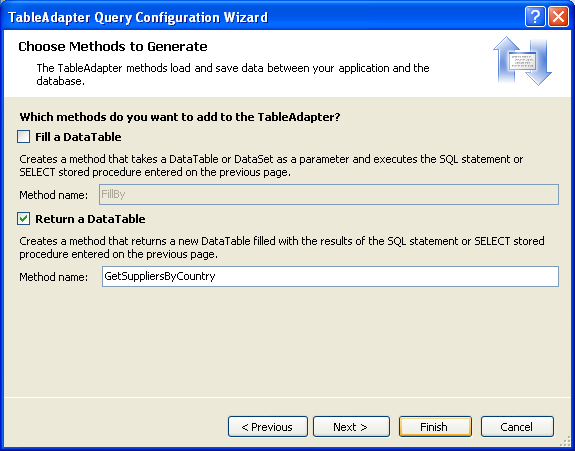Click the blue arrows wizard icon
Image resolution: width=575 pixels, height=451 pixels.
coord(523,61)
